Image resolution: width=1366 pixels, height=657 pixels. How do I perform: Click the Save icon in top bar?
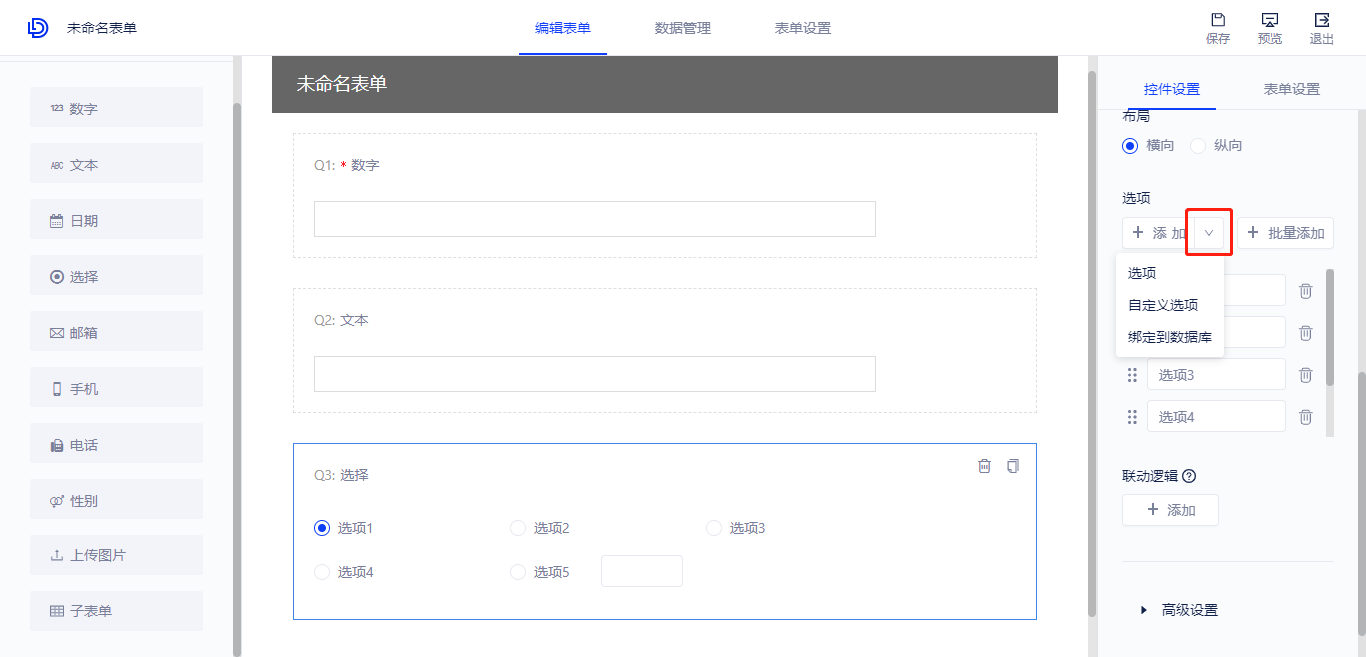[1217, 21]
